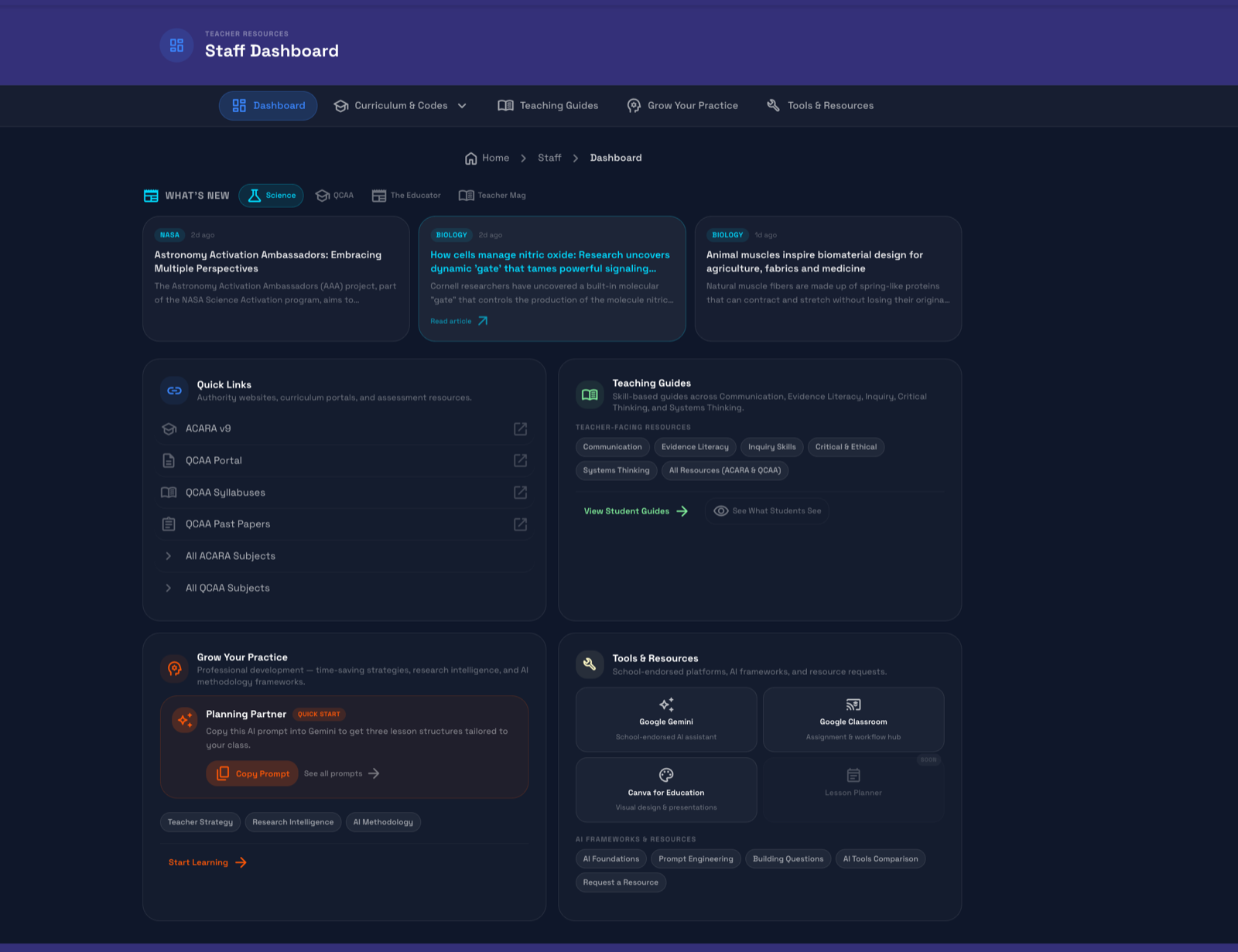1238x952 pixels.
Task: Open the Evidence Literacy guide chip
Action: (x=695, y=447)
